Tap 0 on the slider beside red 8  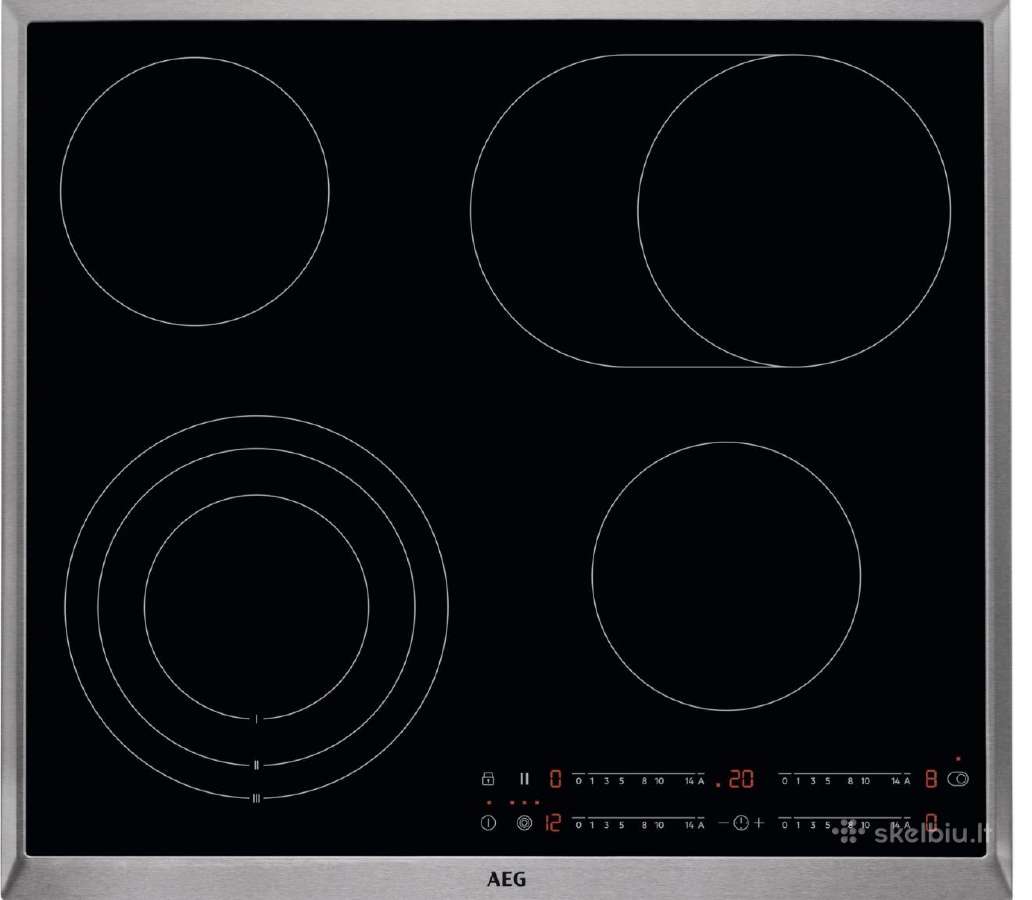(785, 781)
